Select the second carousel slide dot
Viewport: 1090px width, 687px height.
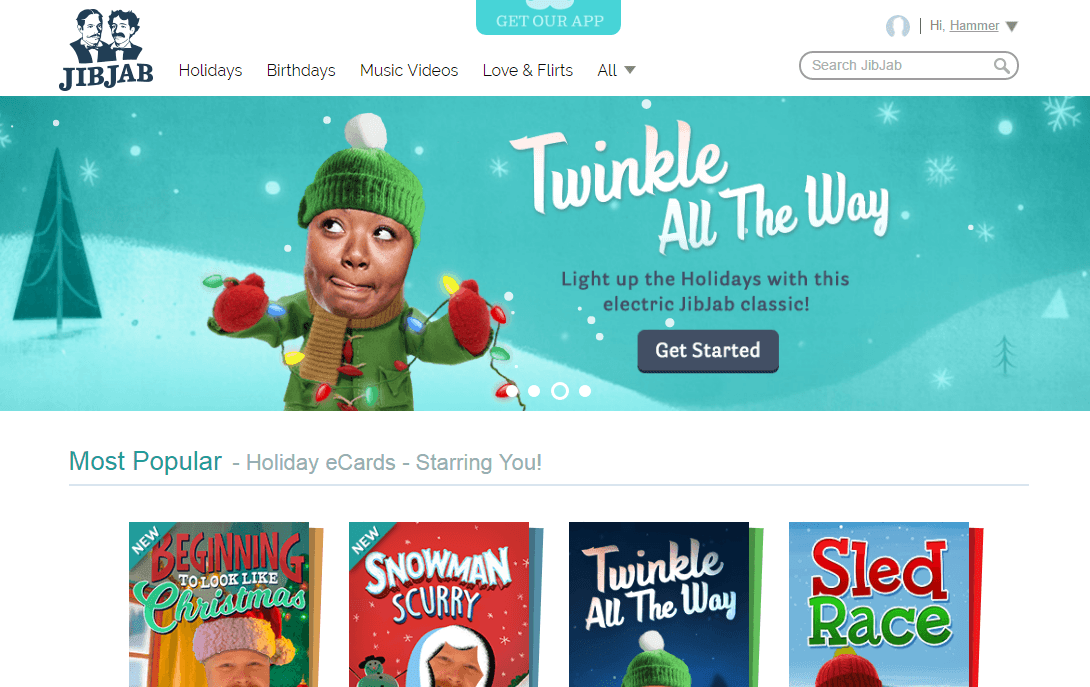[x=534, y=391]
